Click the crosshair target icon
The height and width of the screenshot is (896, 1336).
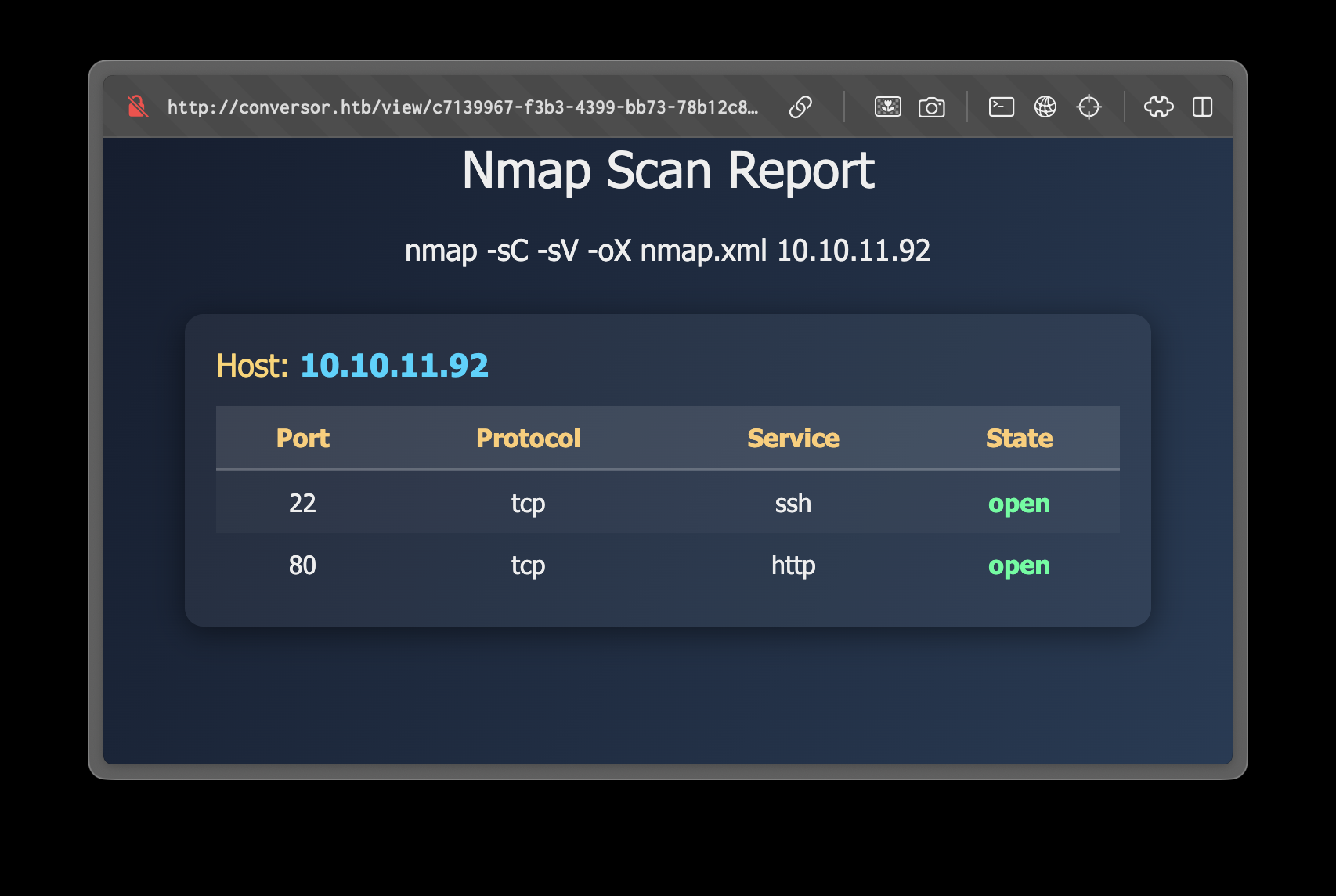(x=1089, y=107)
